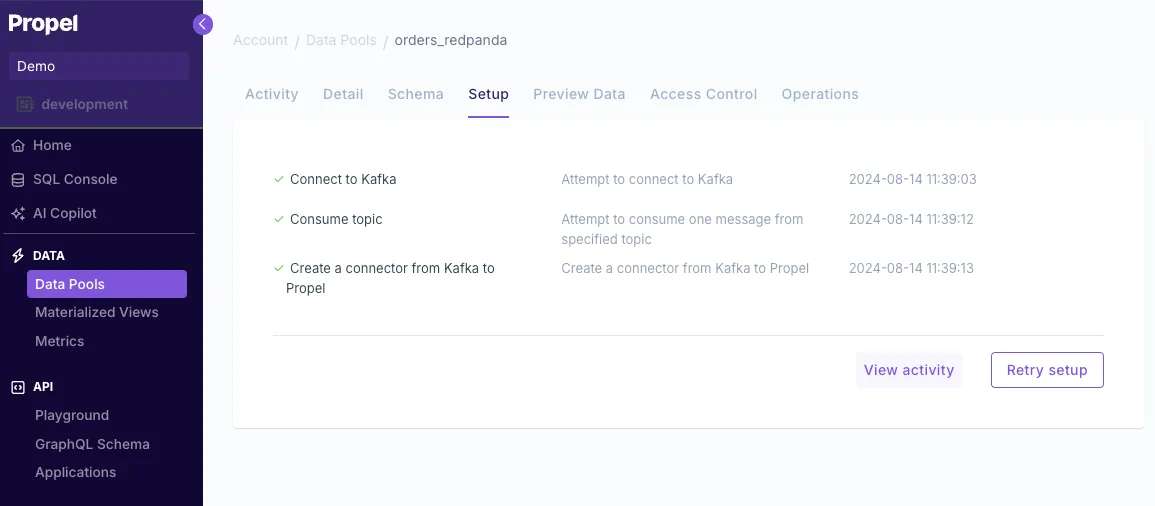The image size is (1155, 506).
Task: Click the orders_redpanda breadcrumb
Action: (451, 41)
